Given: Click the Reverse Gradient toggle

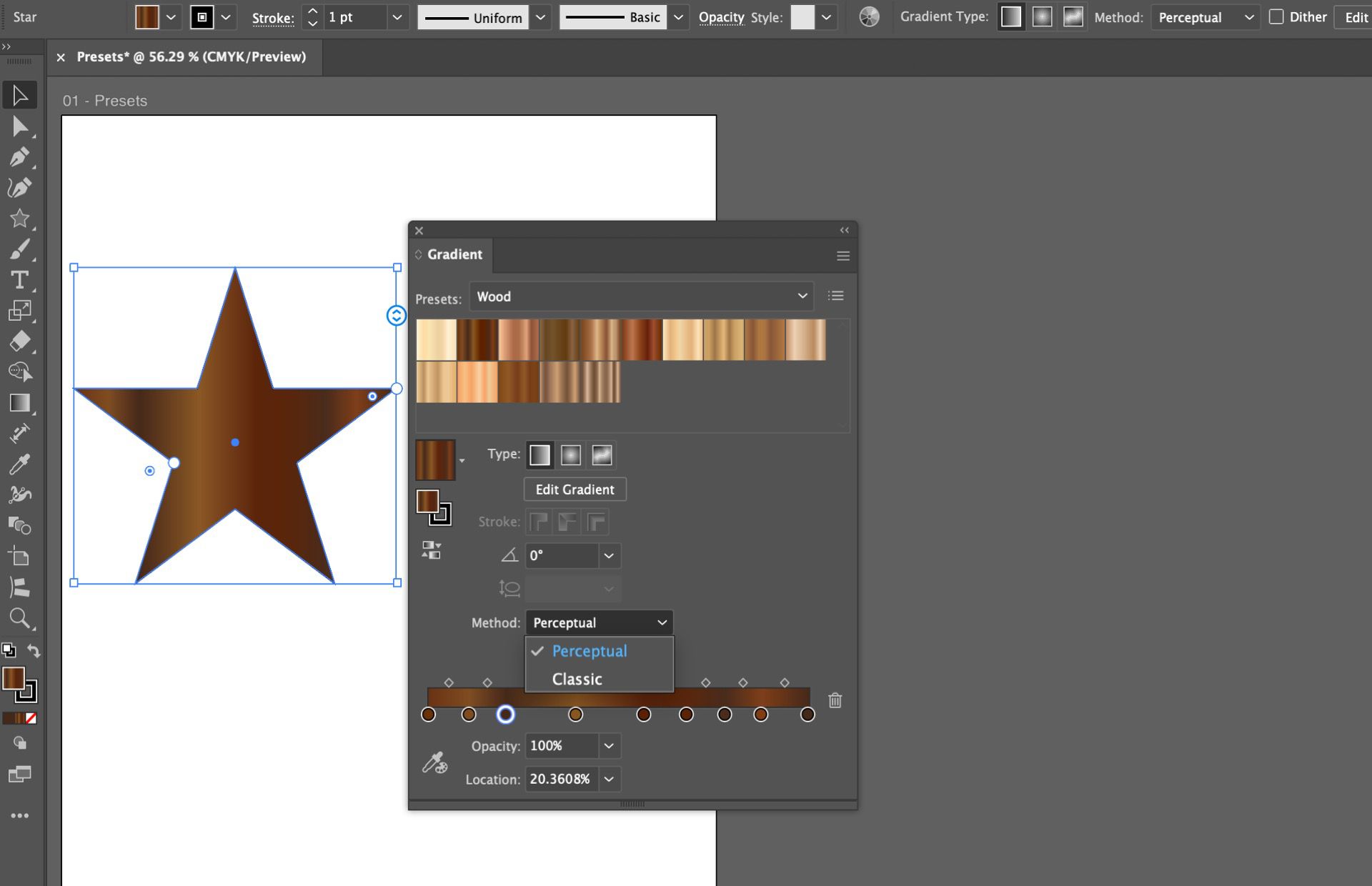Looking at the screenshot, I should coord(430,549).
